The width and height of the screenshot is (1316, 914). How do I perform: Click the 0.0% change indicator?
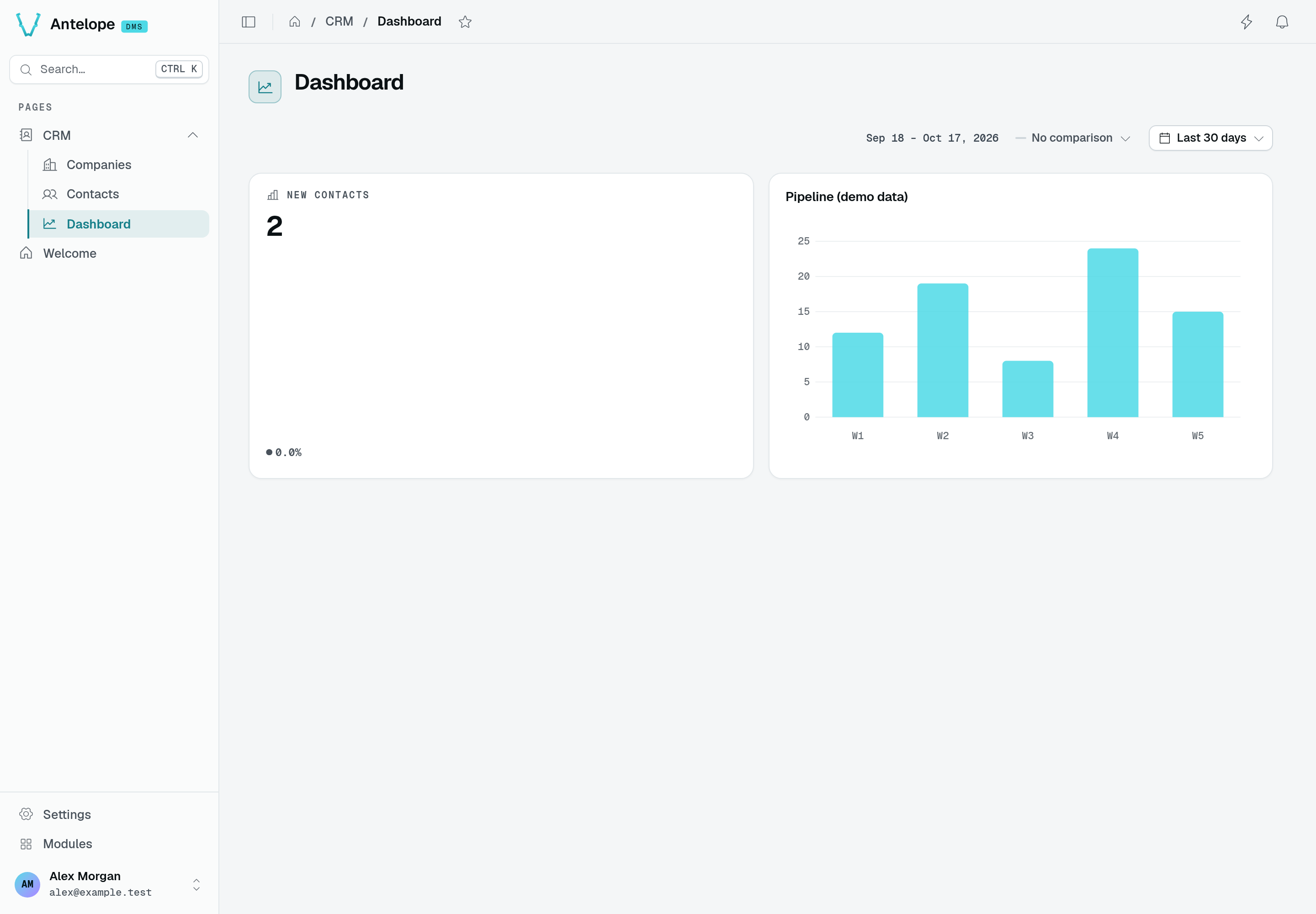point(284,452)
